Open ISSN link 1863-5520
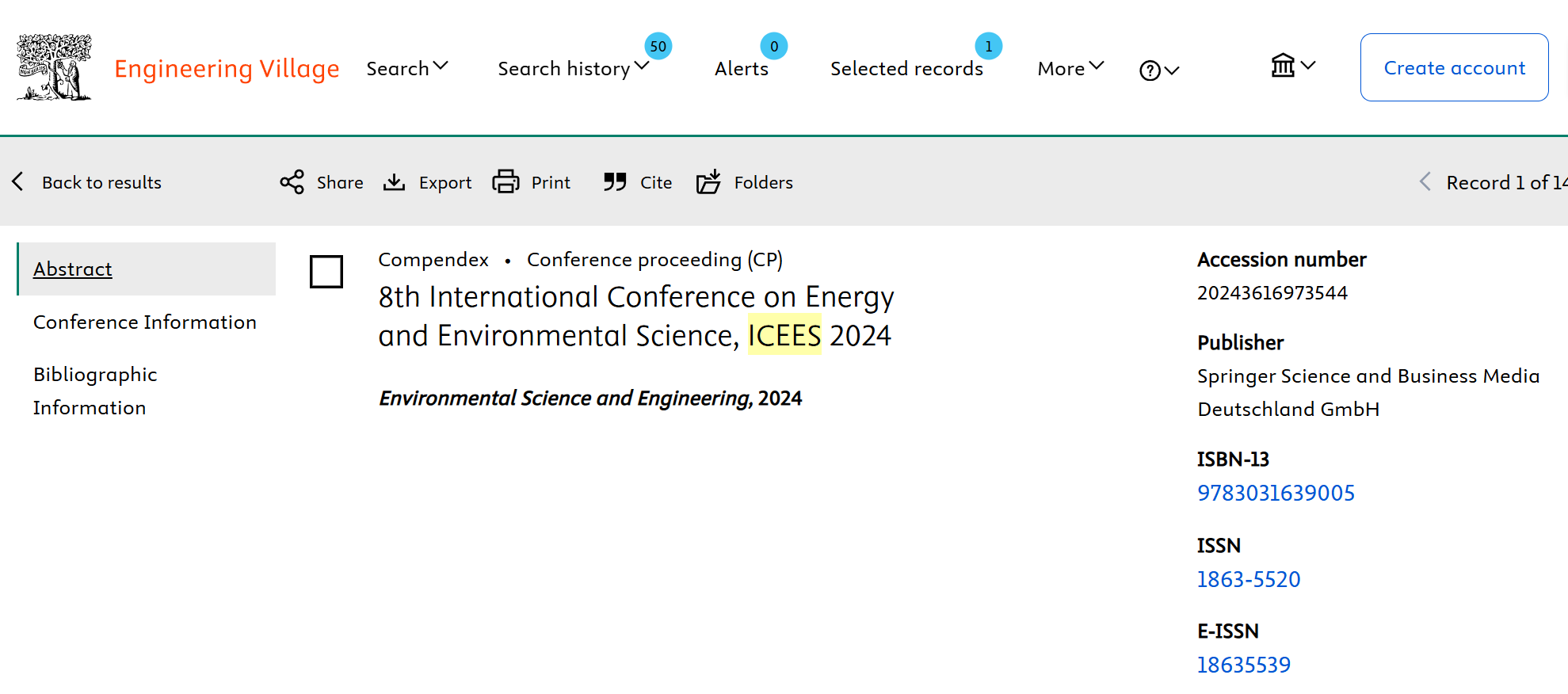The height and width of the screenshot is (694, 1568). (1249, 579)
